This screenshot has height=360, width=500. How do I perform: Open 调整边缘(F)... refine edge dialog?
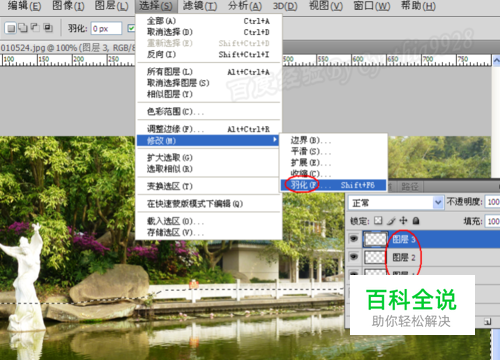tap(209, 129)
